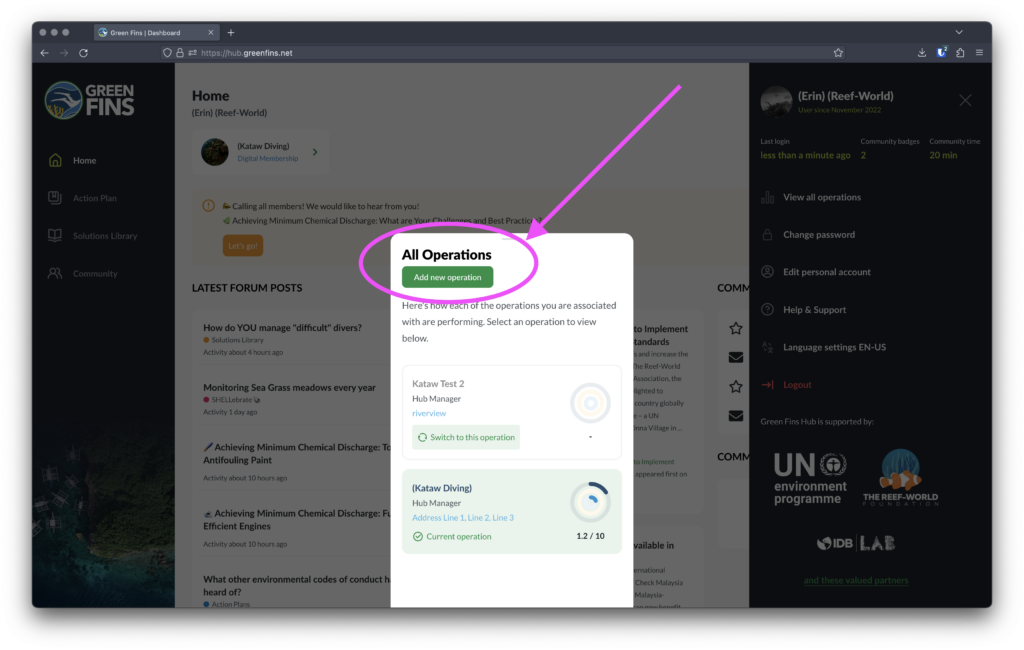Open Help & Support via its question mark icon
Screen dimensions: 1024x650
click(x=766, y=309)
